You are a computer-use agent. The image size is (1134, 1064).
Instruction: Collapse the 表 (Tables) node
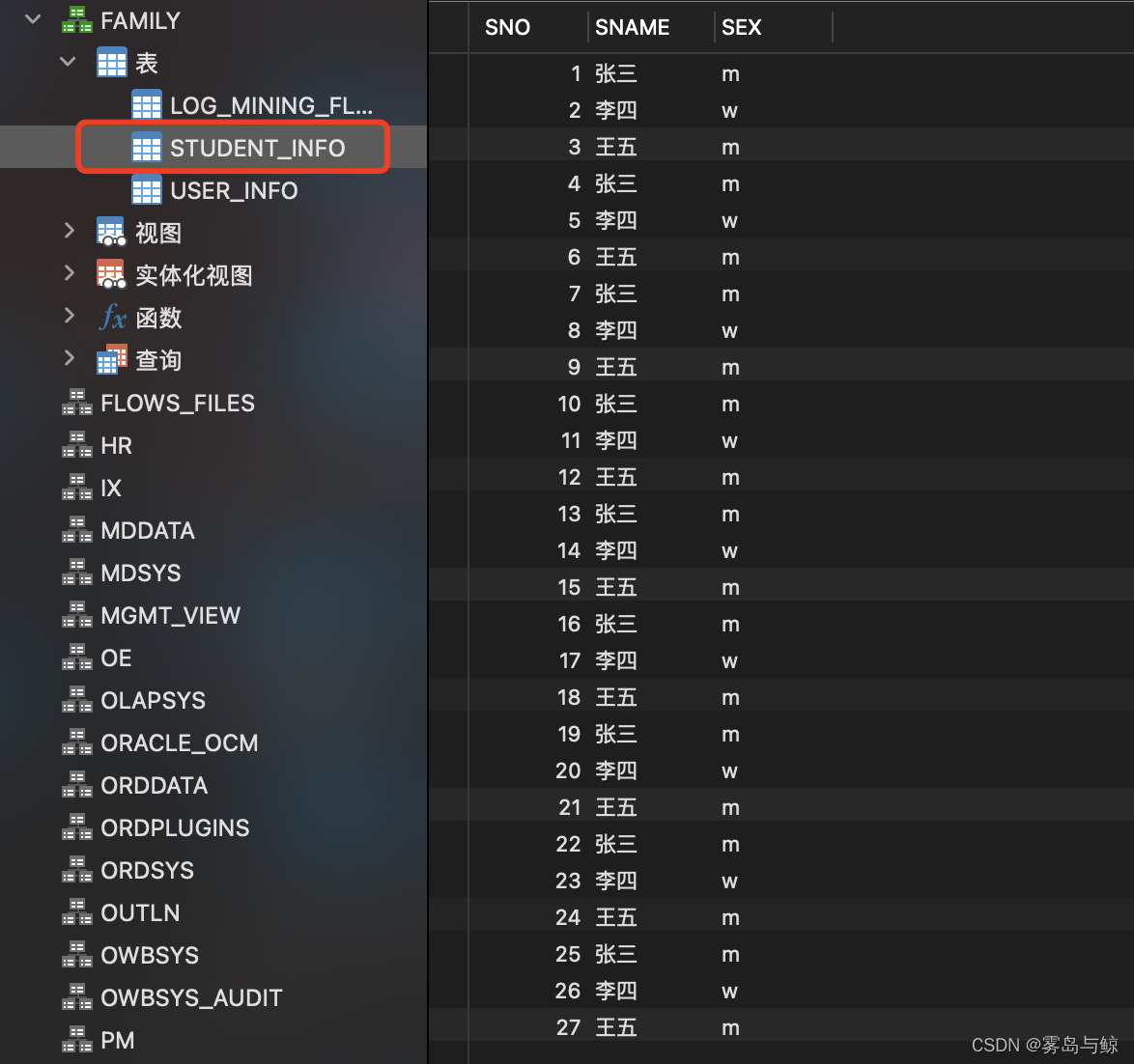pos(67,62)
